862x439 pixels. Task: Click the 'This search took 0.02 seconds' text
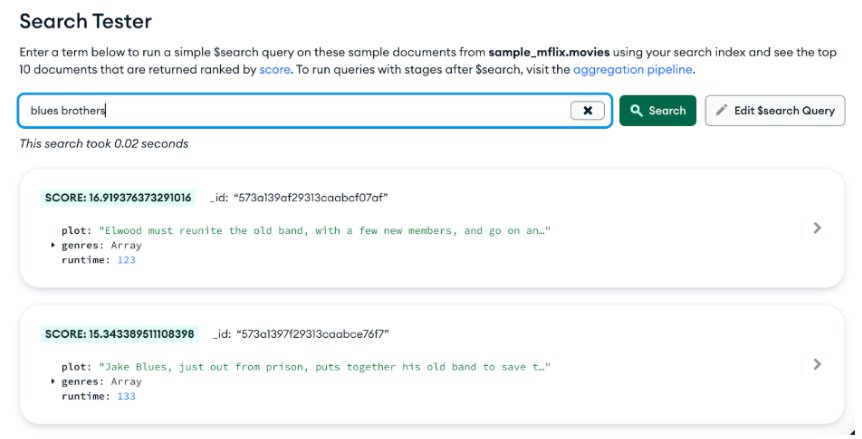(104, 143)
